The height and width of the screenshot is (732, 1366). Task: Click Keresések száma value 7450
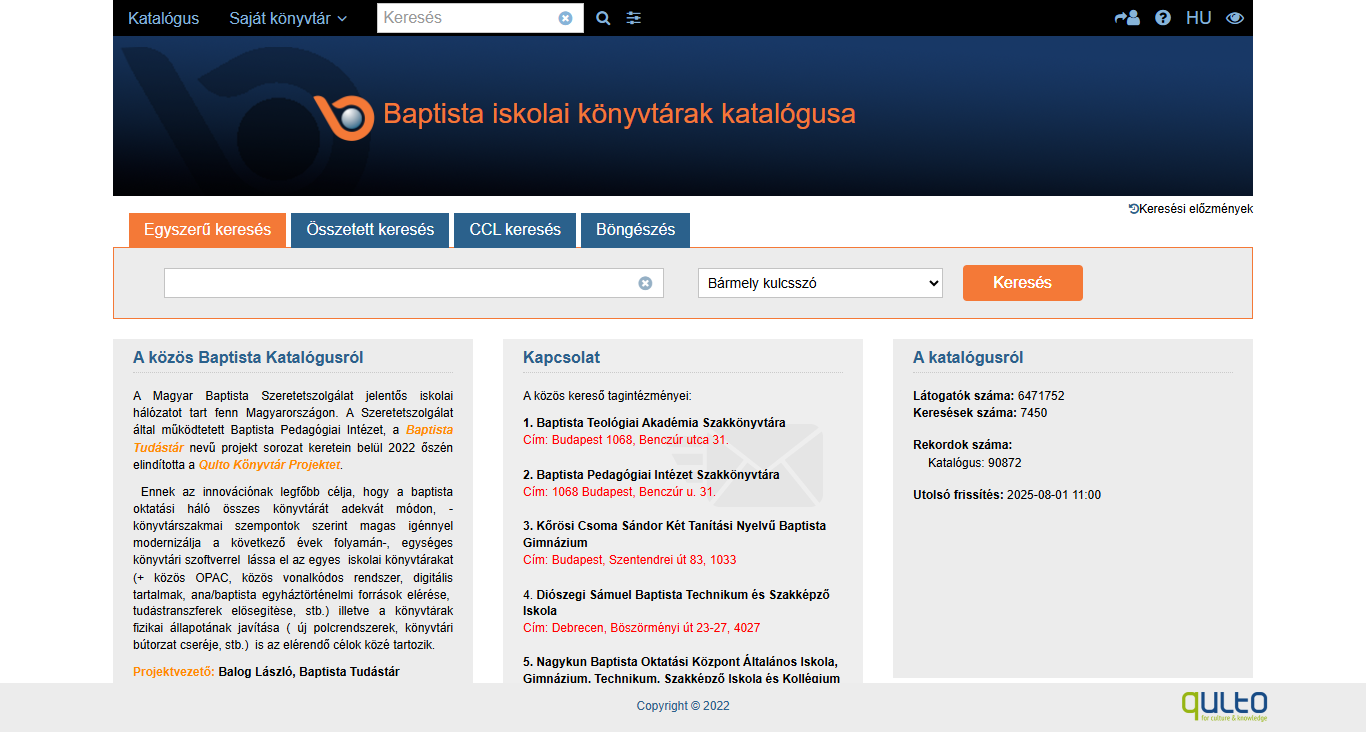(1034, 413)
